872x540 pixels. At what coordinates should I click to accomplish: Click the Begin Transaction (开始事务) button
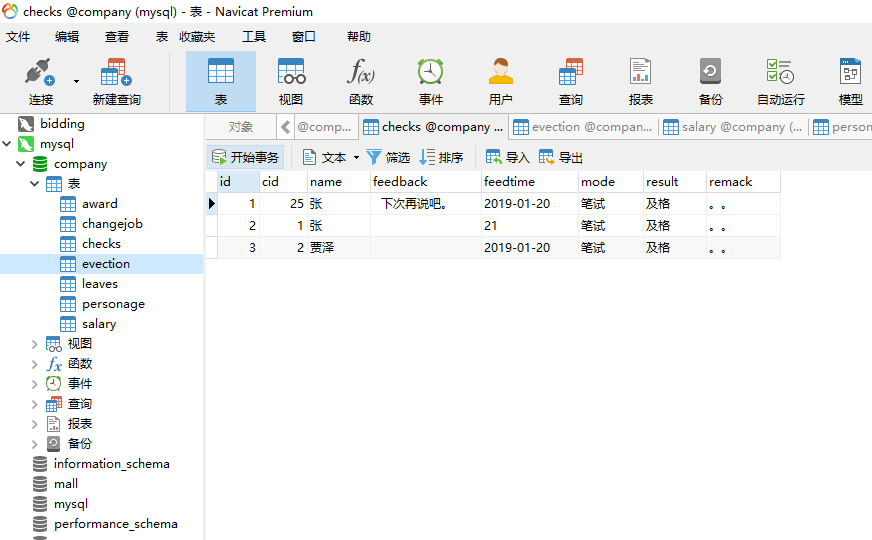245,157
